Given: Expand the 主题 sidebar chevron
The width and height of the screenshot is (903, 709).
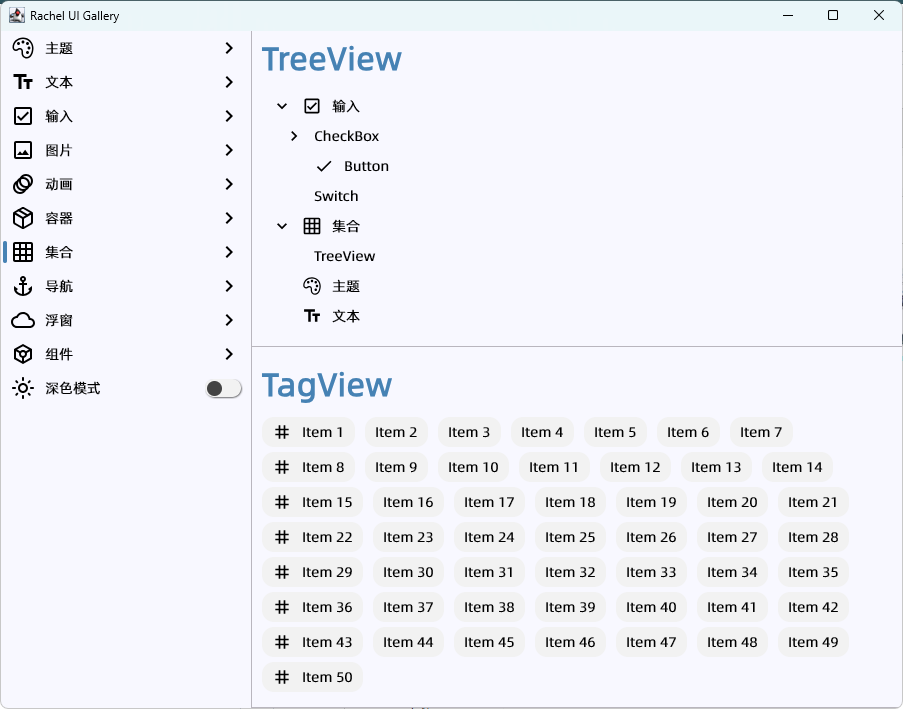Looking at the screenshot, I should click(x=229, y=48).
